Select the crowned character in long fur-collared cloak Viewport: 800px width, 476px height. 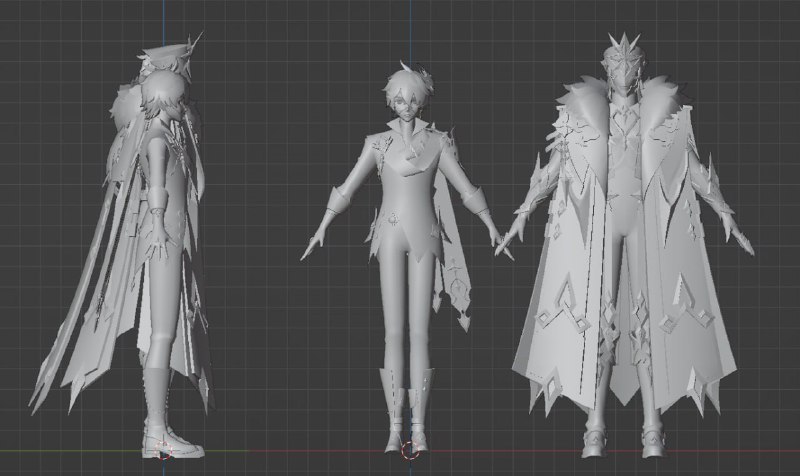click(623, 245)
